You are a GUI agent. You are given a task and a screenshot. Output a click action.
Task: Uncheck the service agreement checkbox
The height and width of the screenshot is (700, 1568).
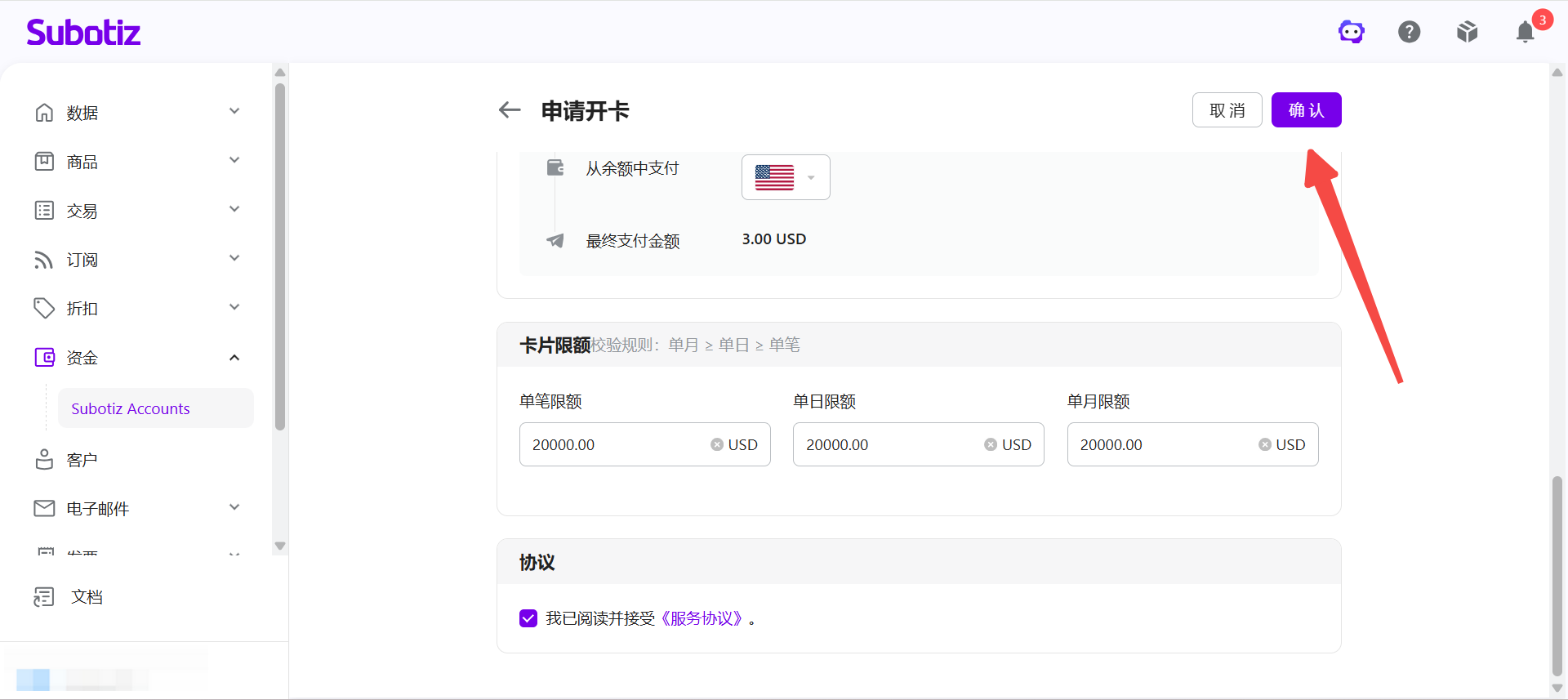click(528, 618)
